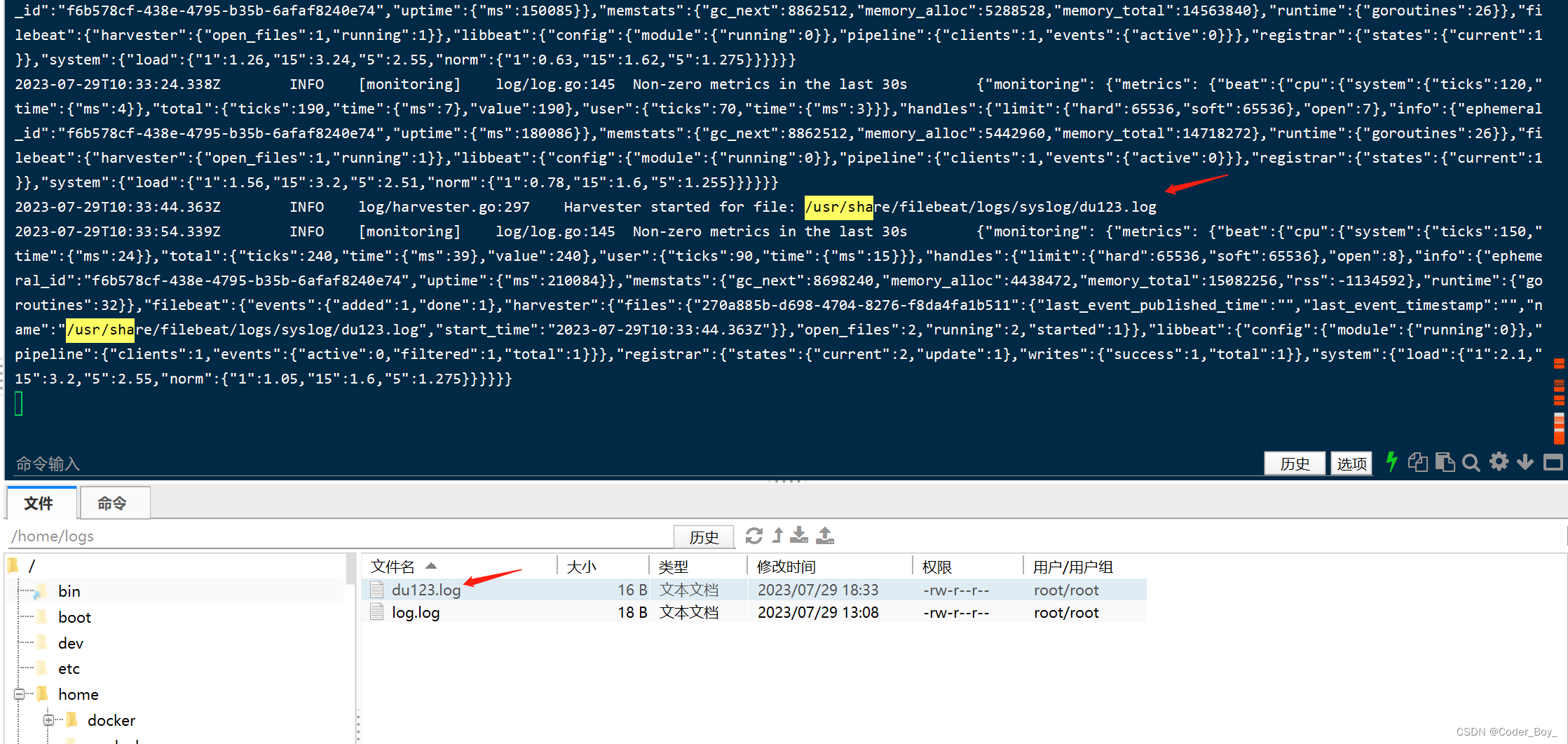Click the directory tree scrollbar
The width and height of the screenshot is (1568, 744).
pos(350,569)
